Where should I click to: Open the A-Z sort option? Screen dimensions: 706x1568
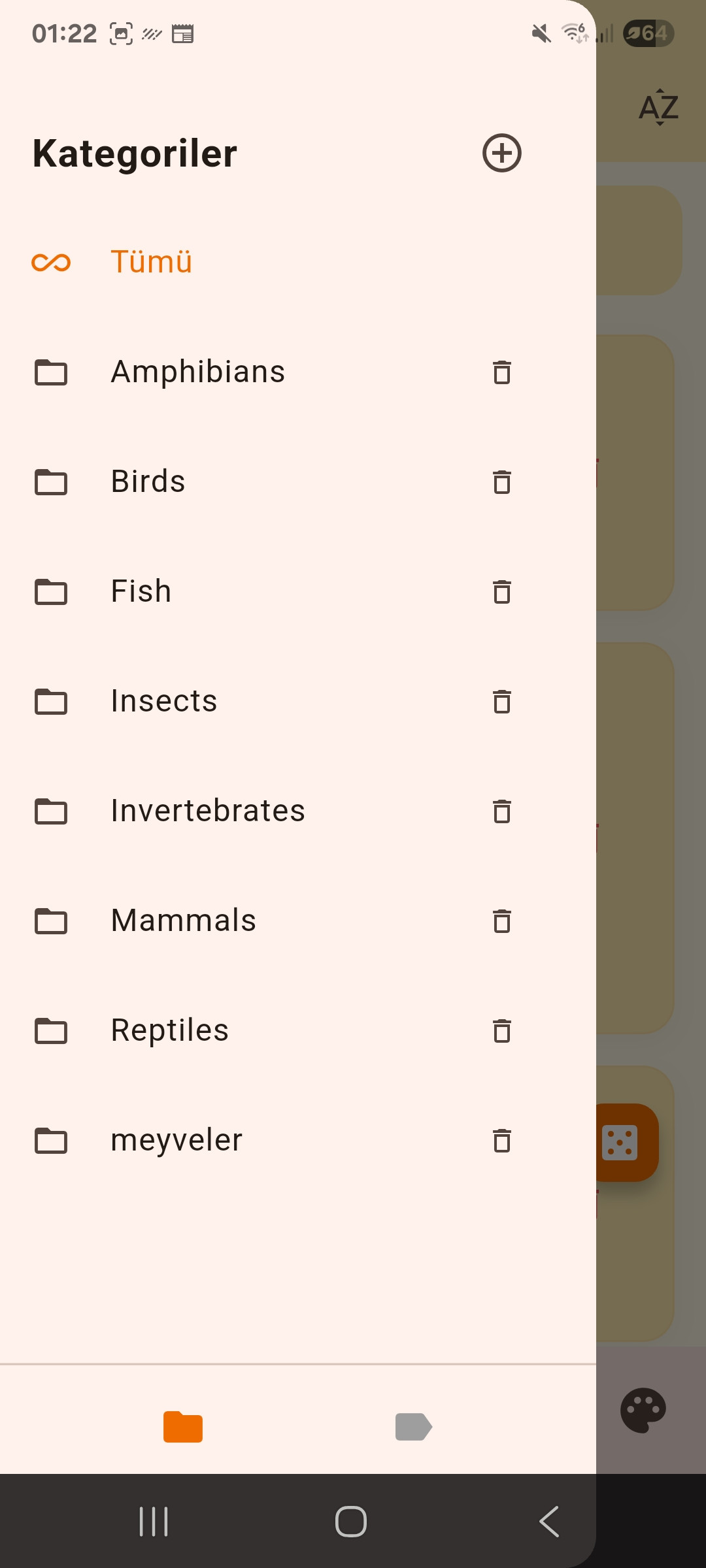coord(658,108)
